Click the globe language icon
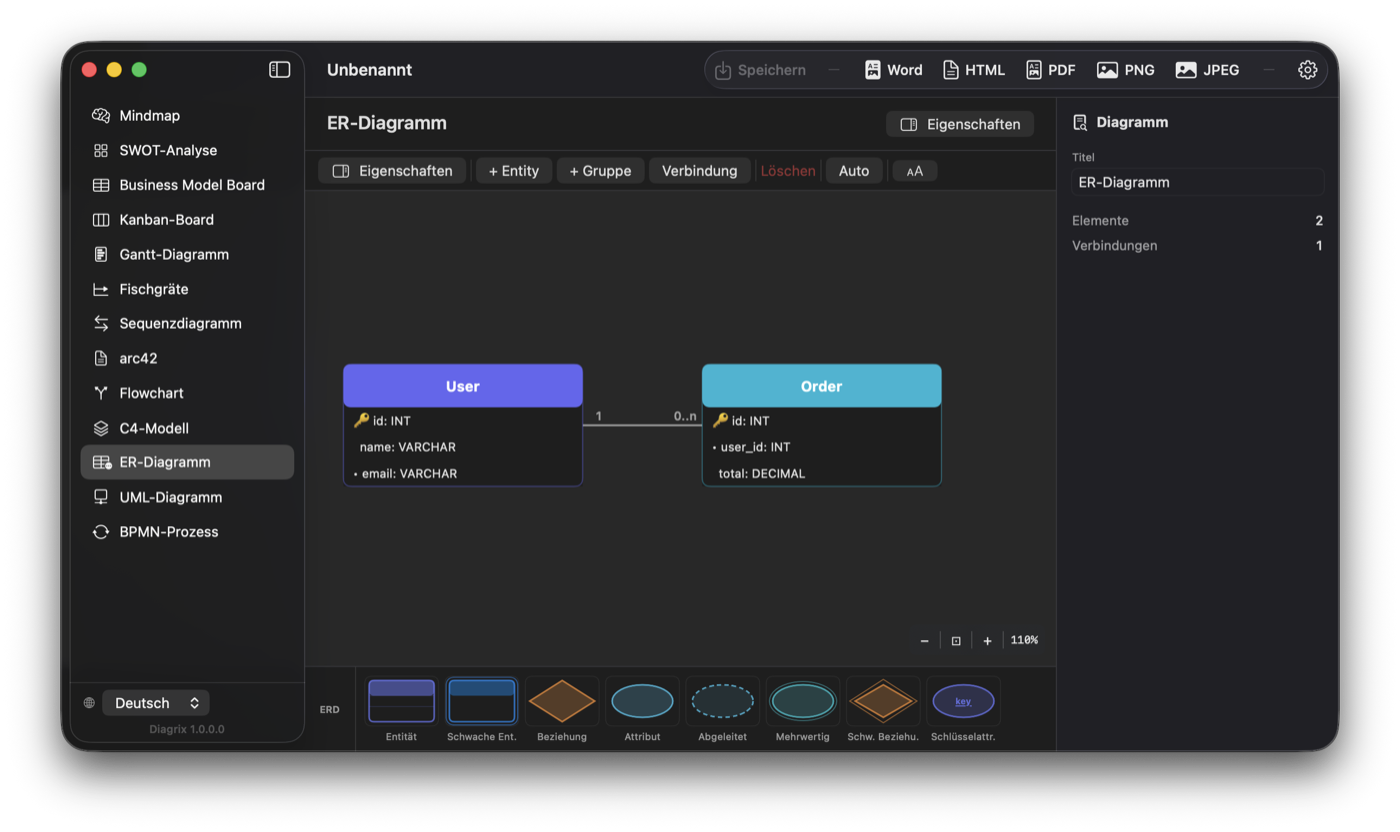Viewport: 1400px width, 832px height. [89, 703]
